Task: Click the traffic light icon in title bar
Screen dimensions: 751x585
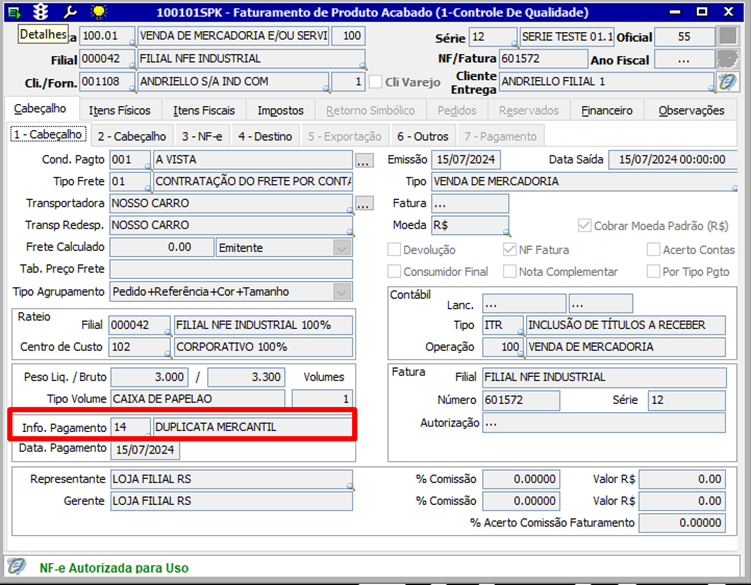Action: point(40,11)
